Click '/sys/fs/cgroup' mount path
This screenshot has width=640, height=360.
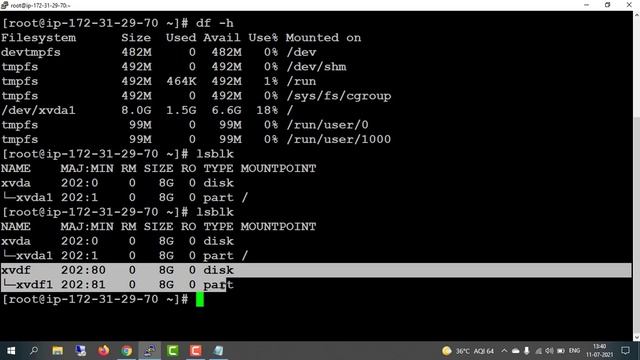tap(339, 96)
